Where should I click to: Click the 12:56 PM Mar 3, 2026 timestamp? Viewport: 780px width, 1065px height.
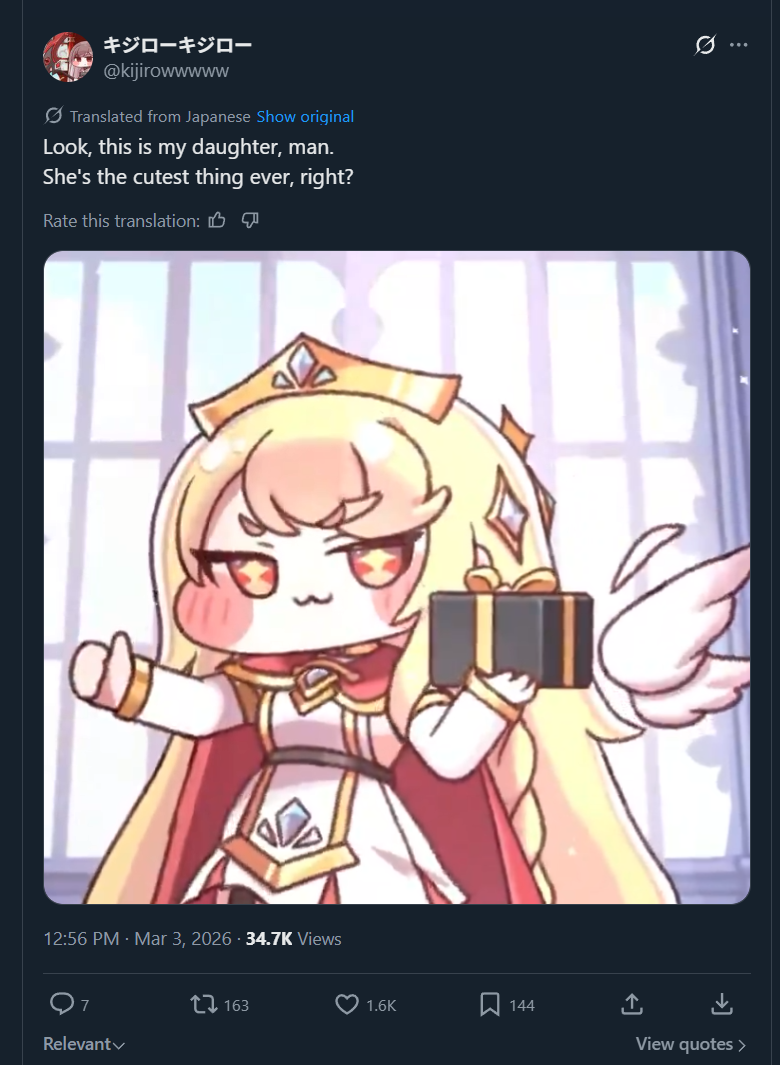(137, 939)
